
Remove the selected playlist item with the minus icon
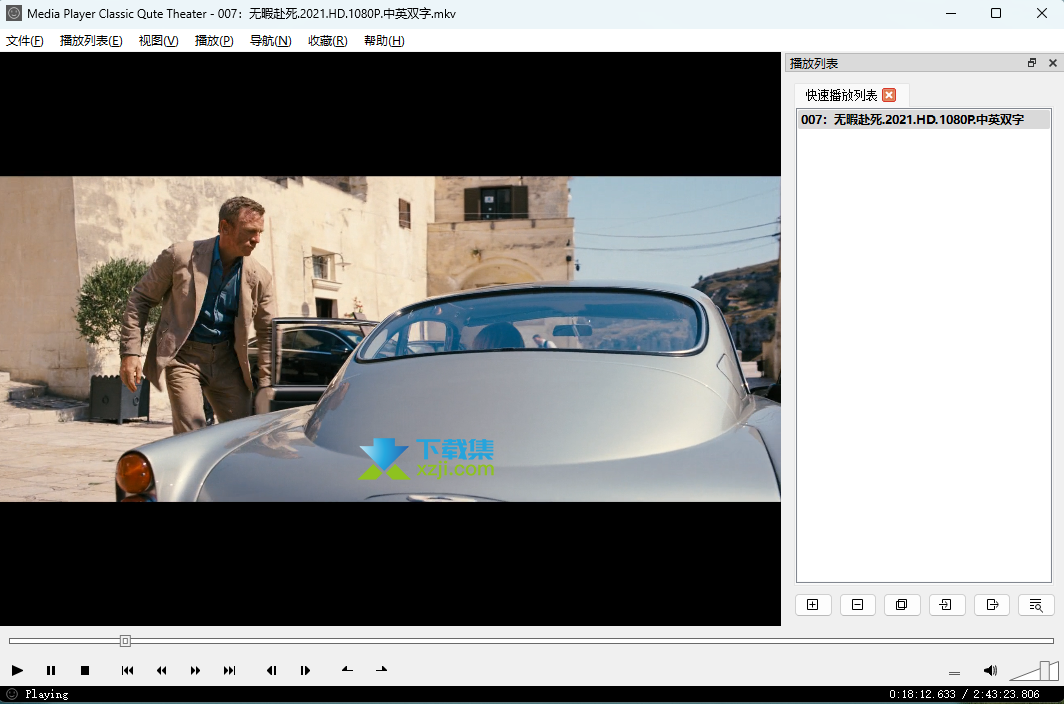tap(858, 605)
